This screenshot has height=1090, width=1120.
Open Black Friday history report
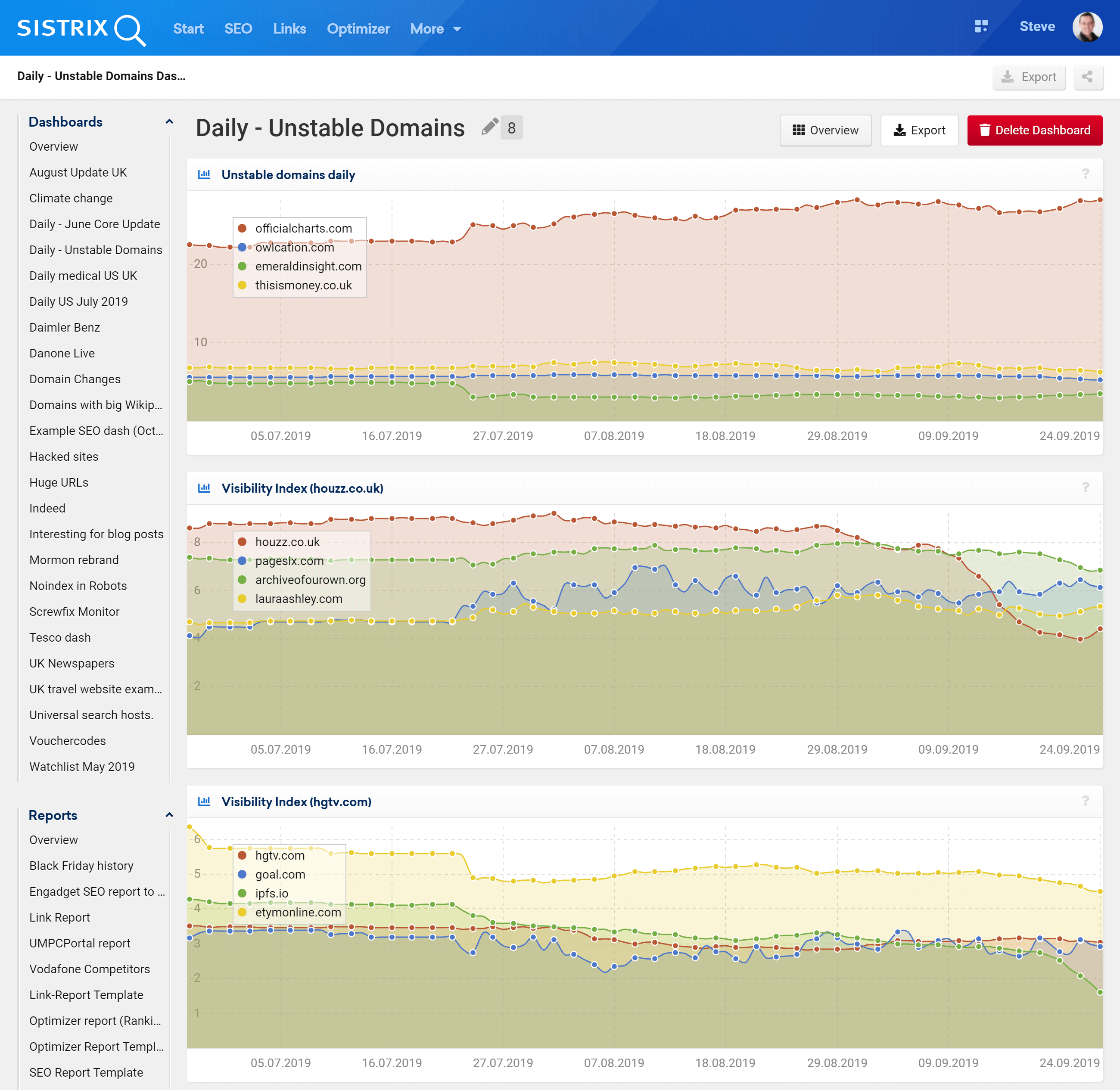coord(81,866)
